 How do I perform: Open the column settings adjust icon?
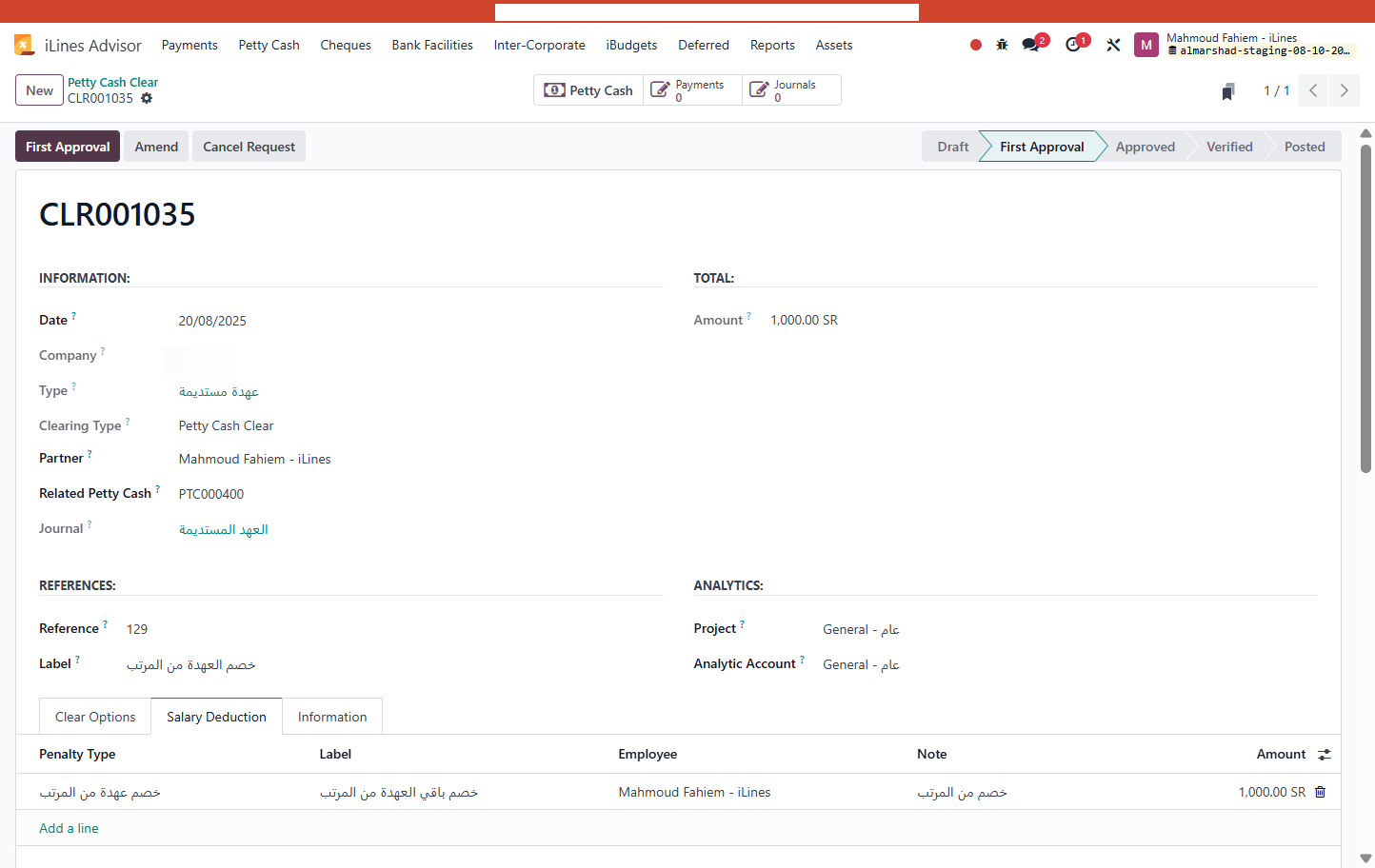coord(1325,755)
